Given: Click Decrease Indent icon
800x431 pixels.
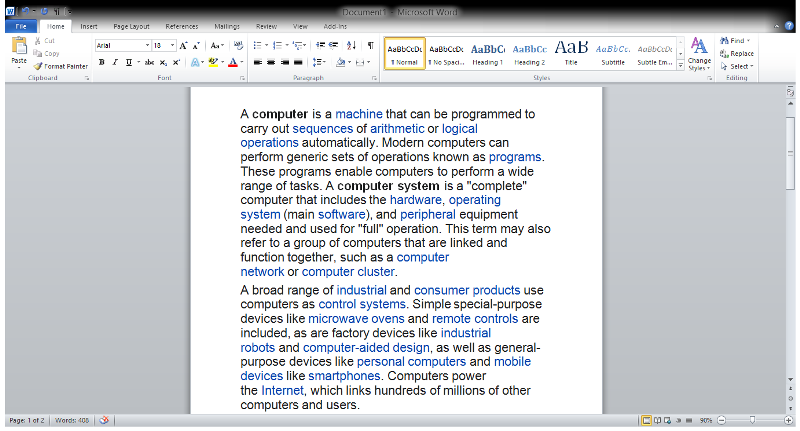Looking at the screenshot, I should click(320, 45).
